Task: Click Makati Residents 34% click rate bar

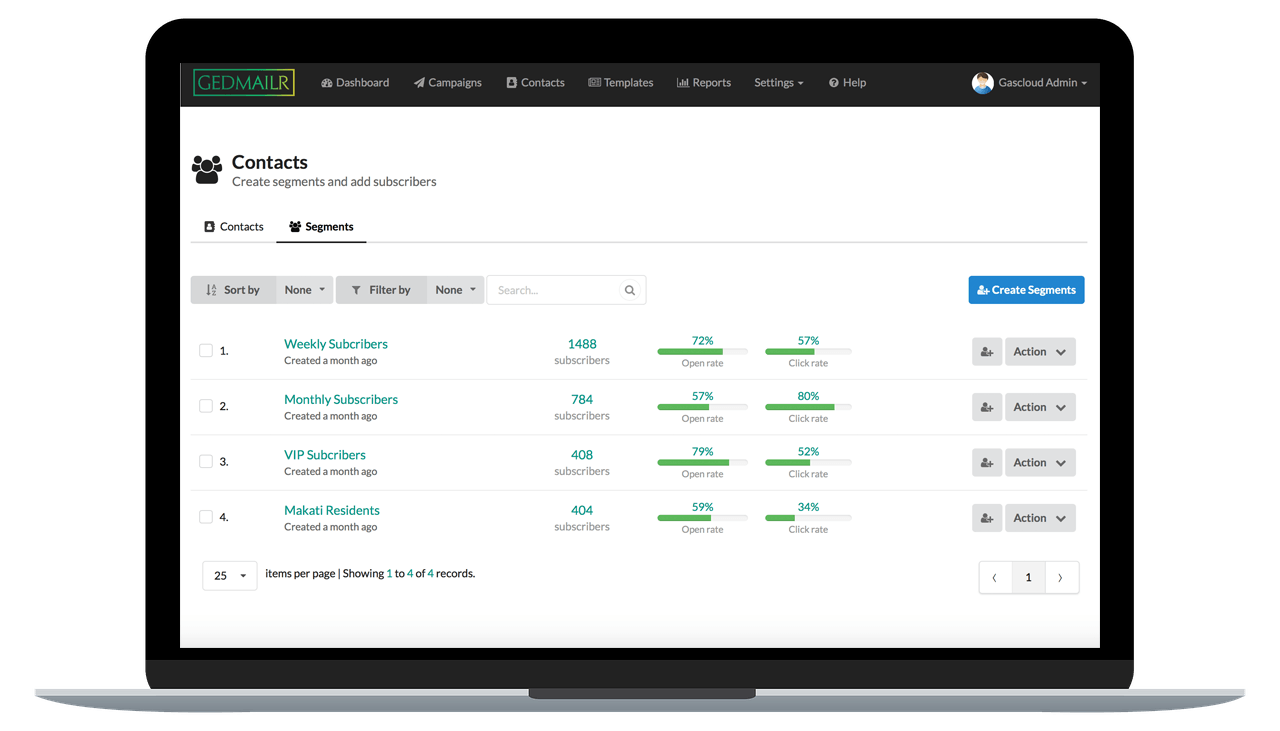Action: click(x=808, y=518)
